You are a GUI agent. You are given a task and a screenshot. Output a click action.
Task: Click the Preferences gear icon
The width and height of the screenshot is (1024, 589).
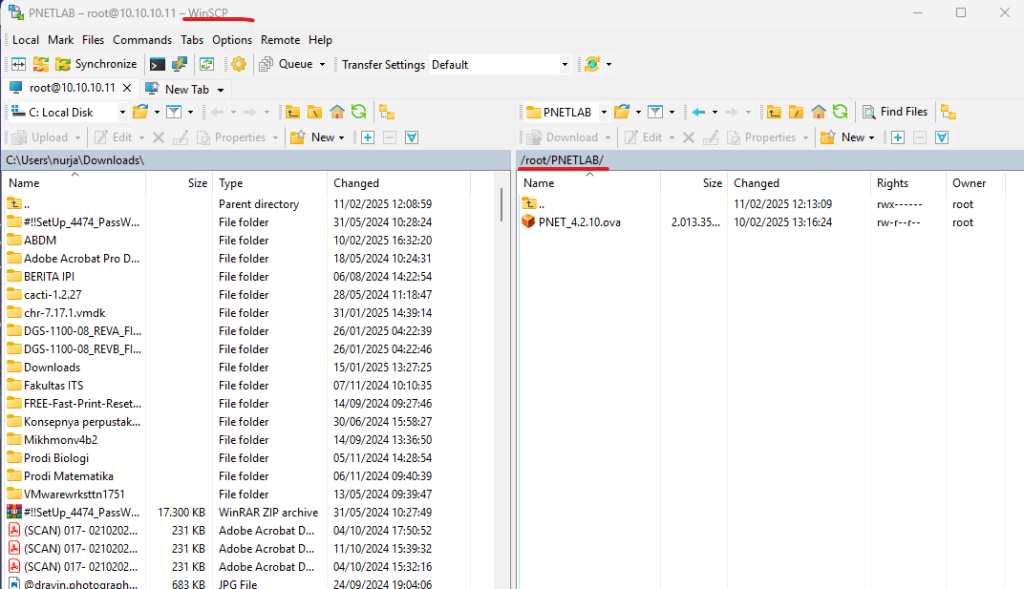238,64
